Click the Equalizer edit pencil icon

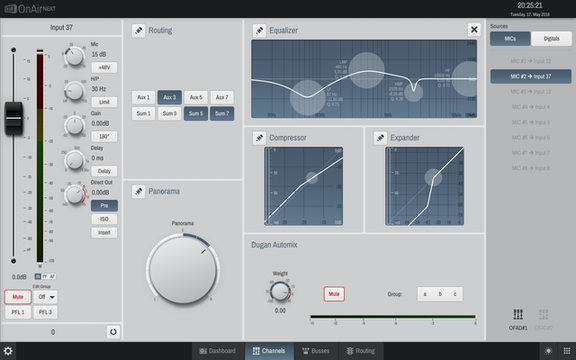(x=259, y=30)
